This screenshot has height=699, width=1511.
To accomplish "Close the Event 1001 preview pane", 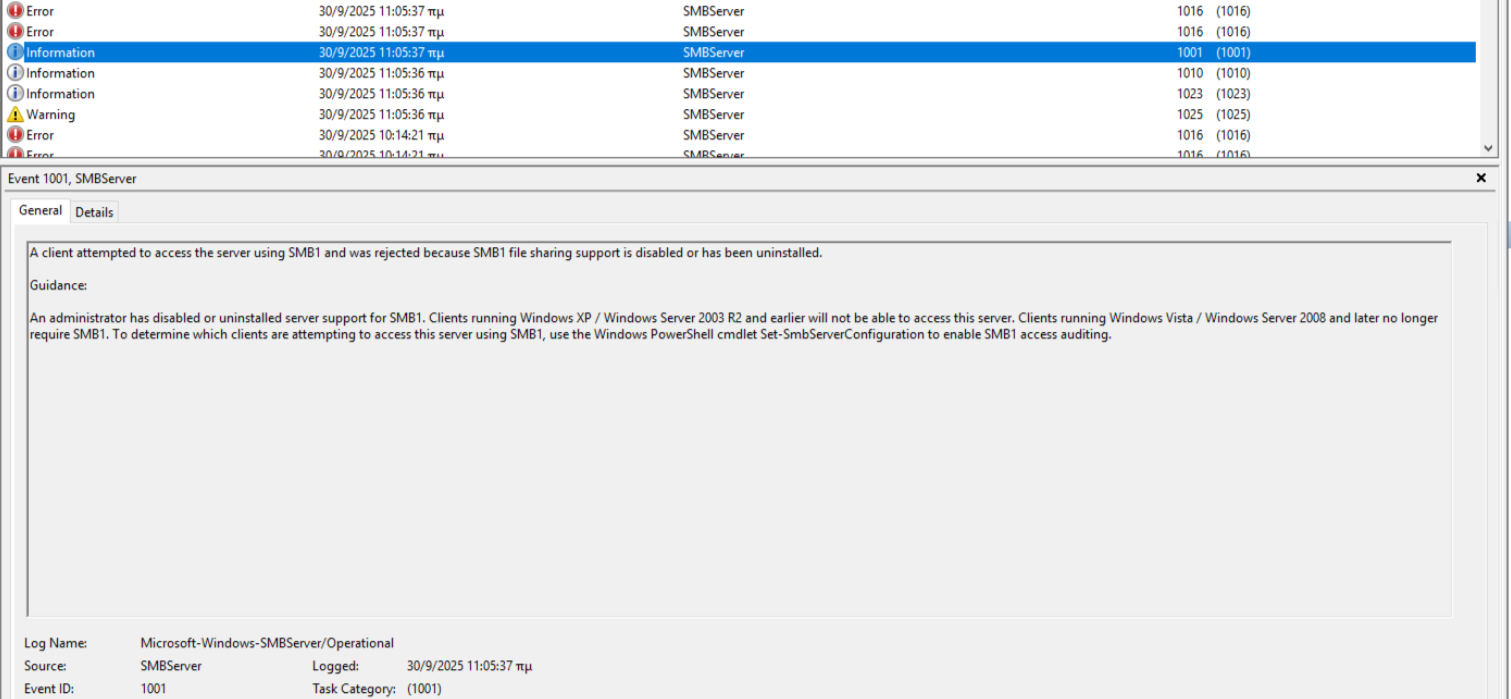I will [1481, 178].
